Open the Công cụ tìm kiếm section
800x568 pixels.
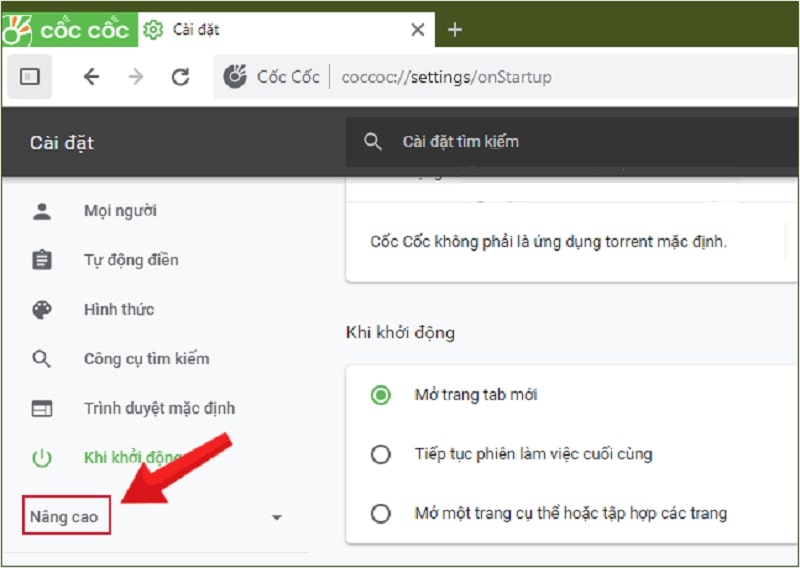pos(146,359)
